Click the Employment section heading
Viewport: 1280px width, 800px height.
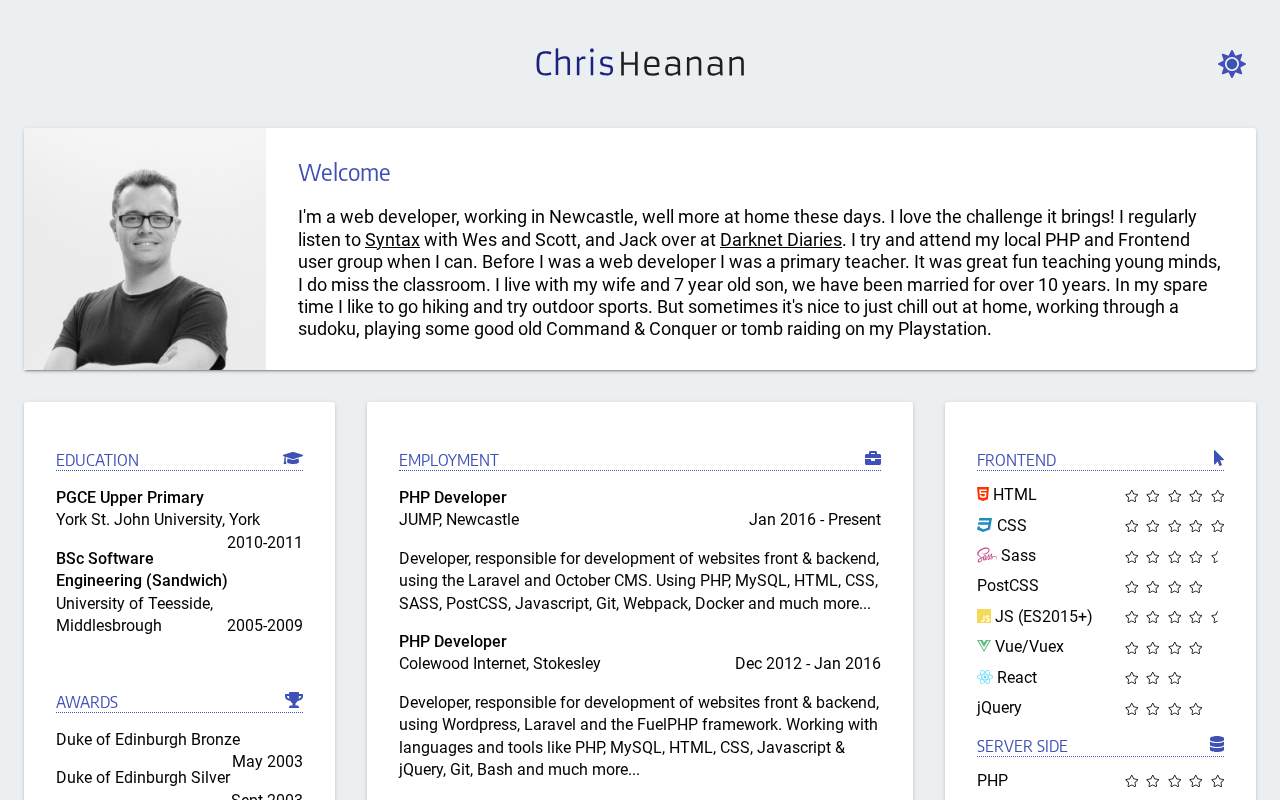[449, 460]
